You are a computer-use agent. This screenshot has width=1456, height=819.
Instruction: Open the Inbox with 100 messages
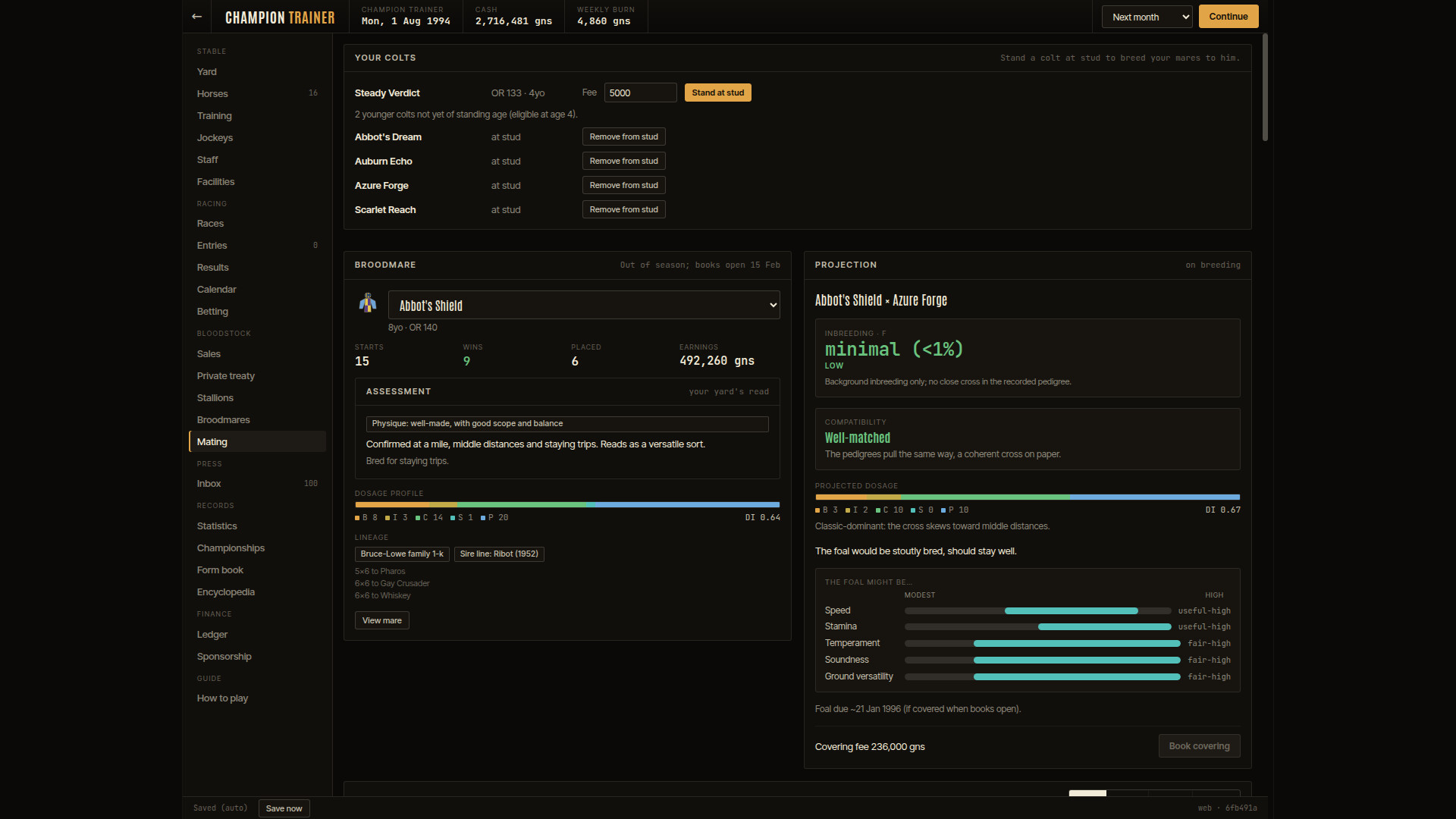click(257, 484)
